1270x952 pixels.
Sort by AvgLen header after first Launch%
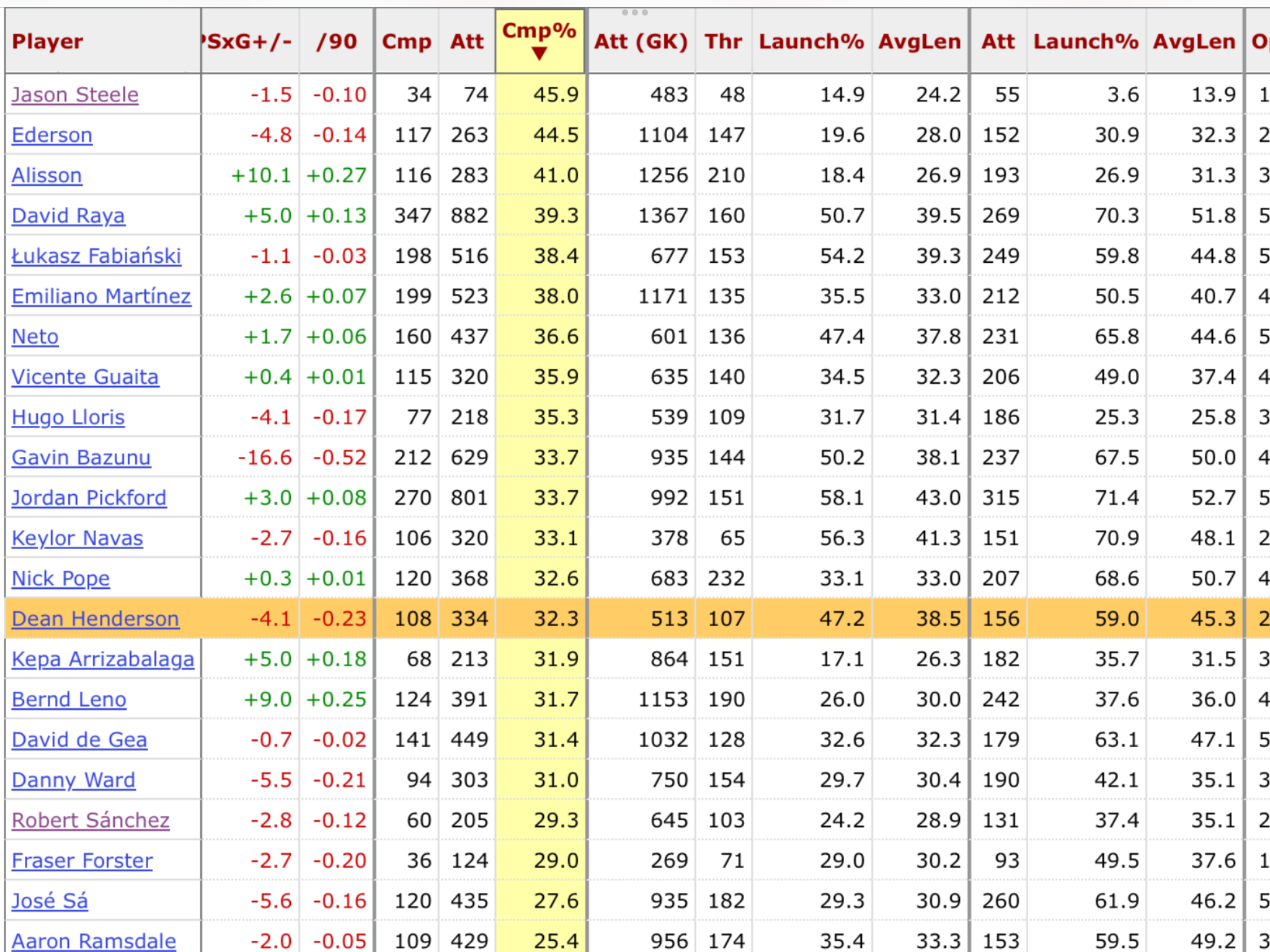[920, 42]
